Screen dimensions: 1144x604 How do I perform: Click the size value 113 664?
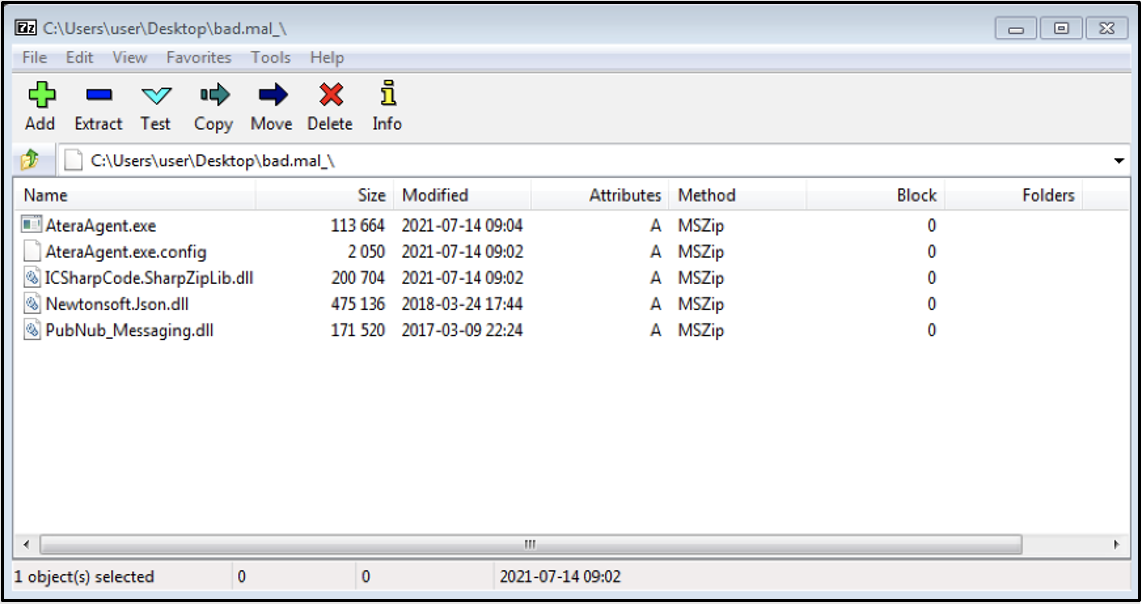click(x=358, y=225)
